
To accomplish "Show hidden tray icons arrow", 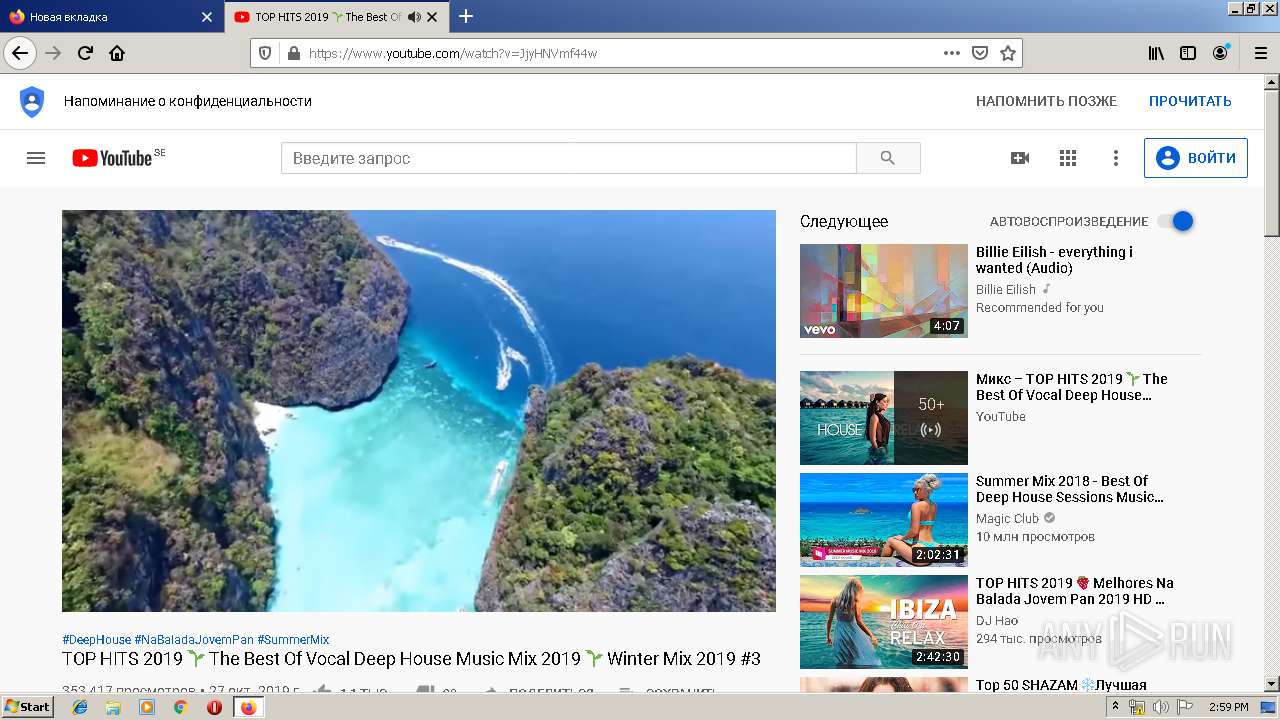I will point(1115,707).
